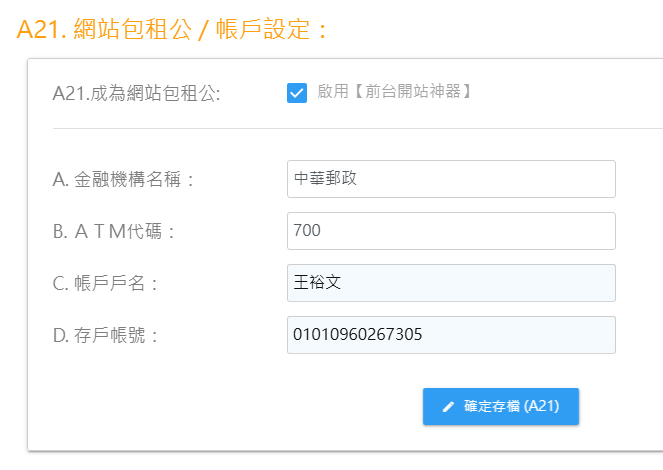
Task: Click the 啟用【前台開站神器】 label text
Action: 395,91
